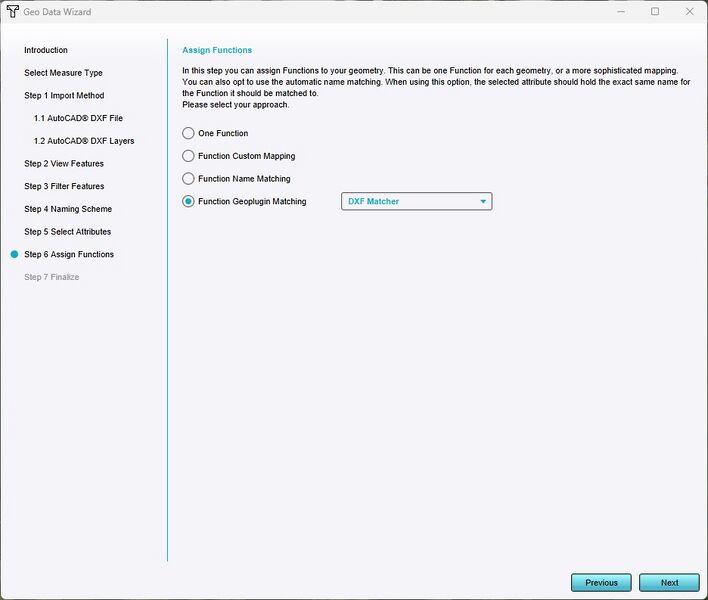Click the Geo Data Wizard app icon
Screen dimensions: 708x600
tap(12, 11)
